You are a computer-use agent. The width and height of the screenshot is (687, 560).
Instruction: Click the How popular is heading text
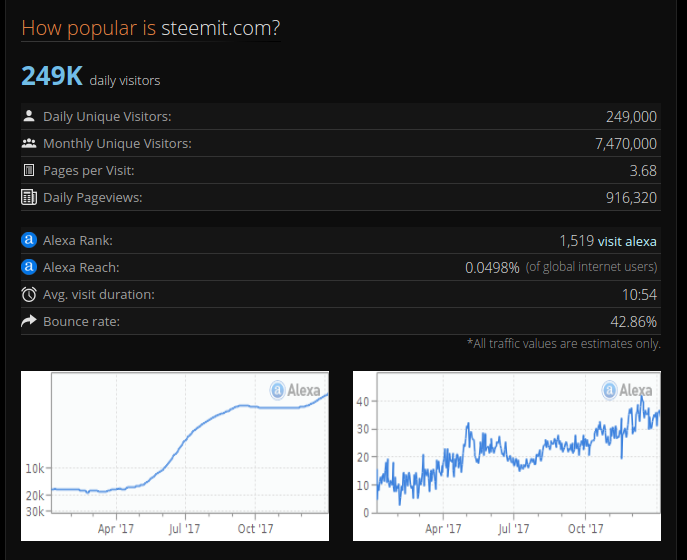89,28
